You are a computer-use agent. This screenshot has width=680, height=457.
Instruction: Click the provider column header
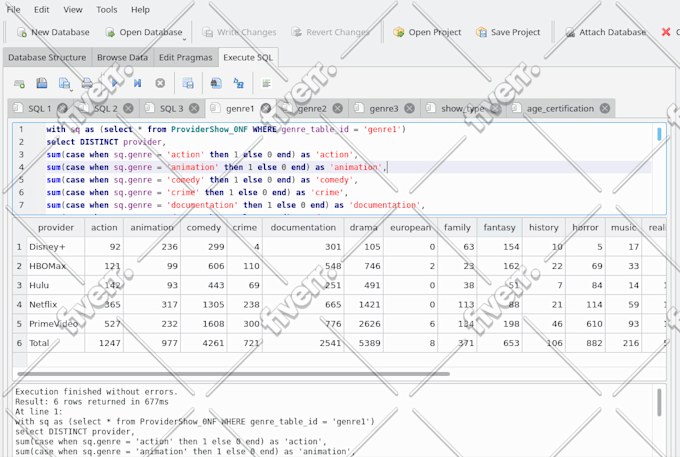click(x=56, y=228)
